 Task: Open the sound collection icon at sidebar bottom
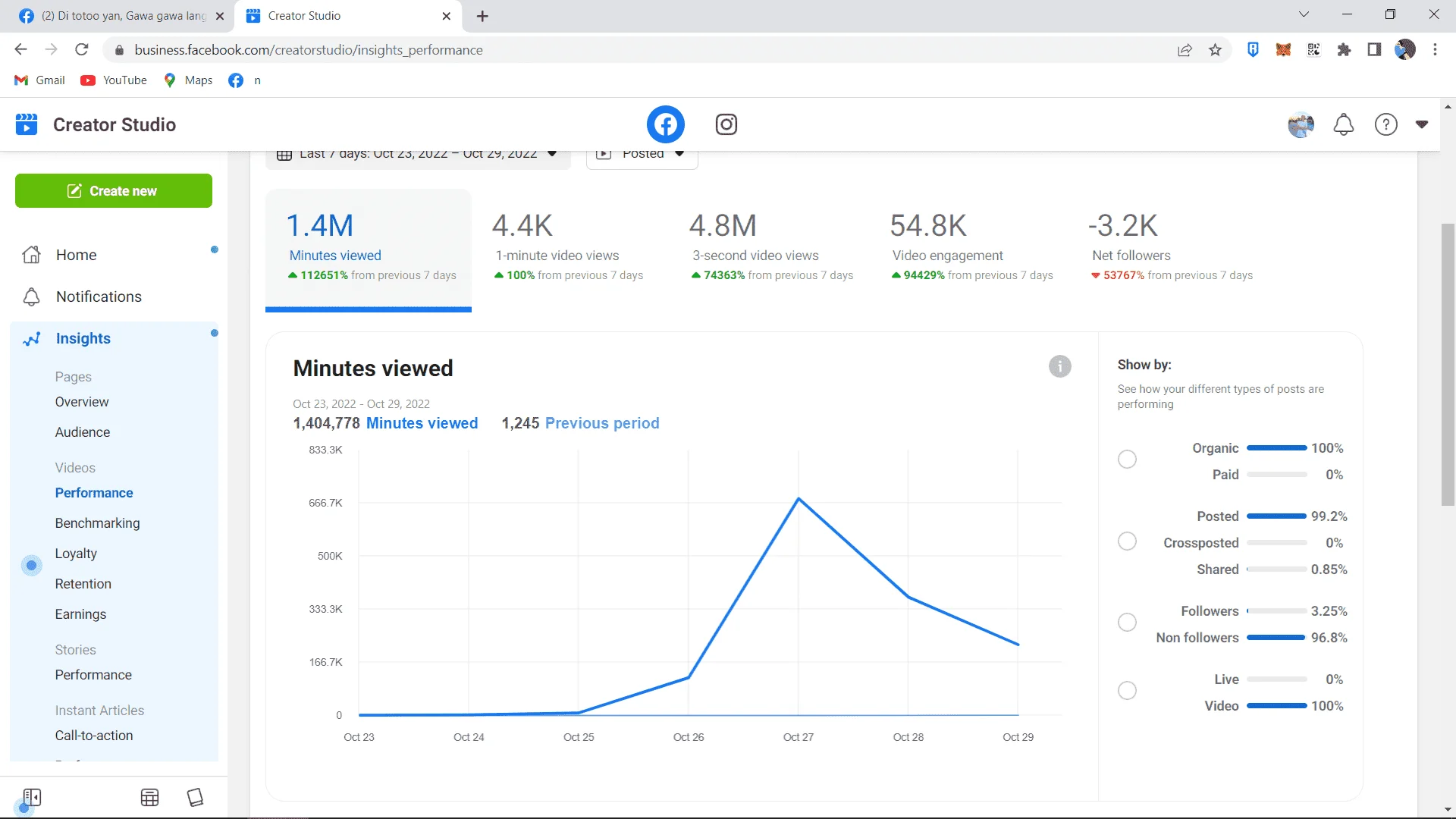pyautogui.click(x=195, y=797)
